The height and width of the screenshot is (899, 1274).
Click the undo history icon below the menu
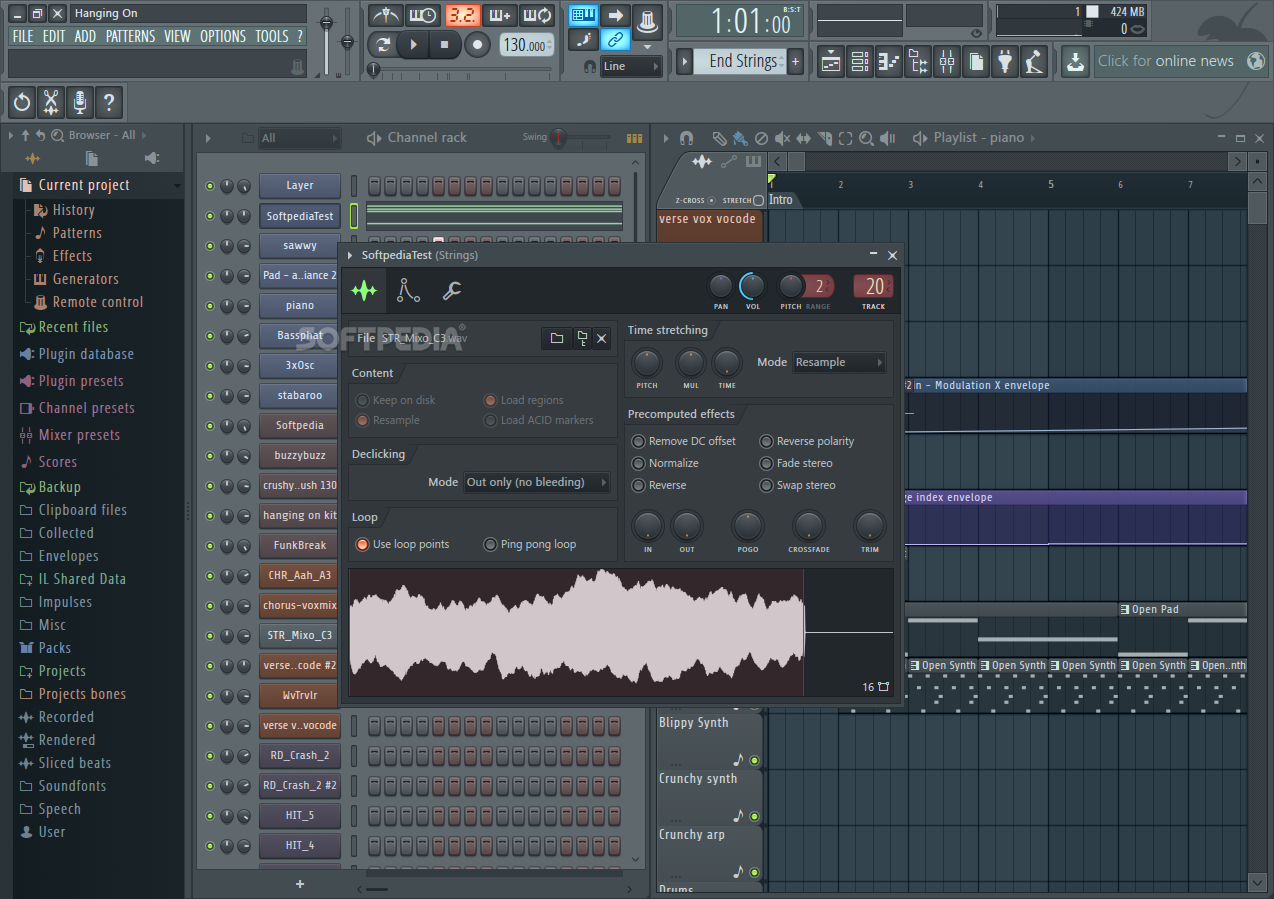pos(22,102)
